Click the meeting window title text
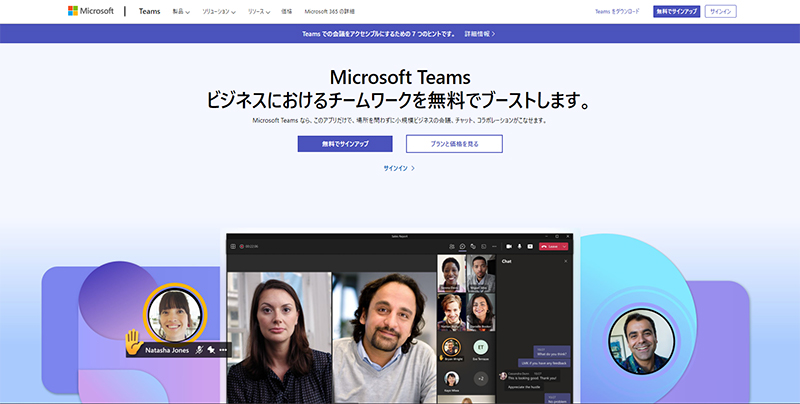This screenshot has height=404, width=800. [x=400, y=237]
